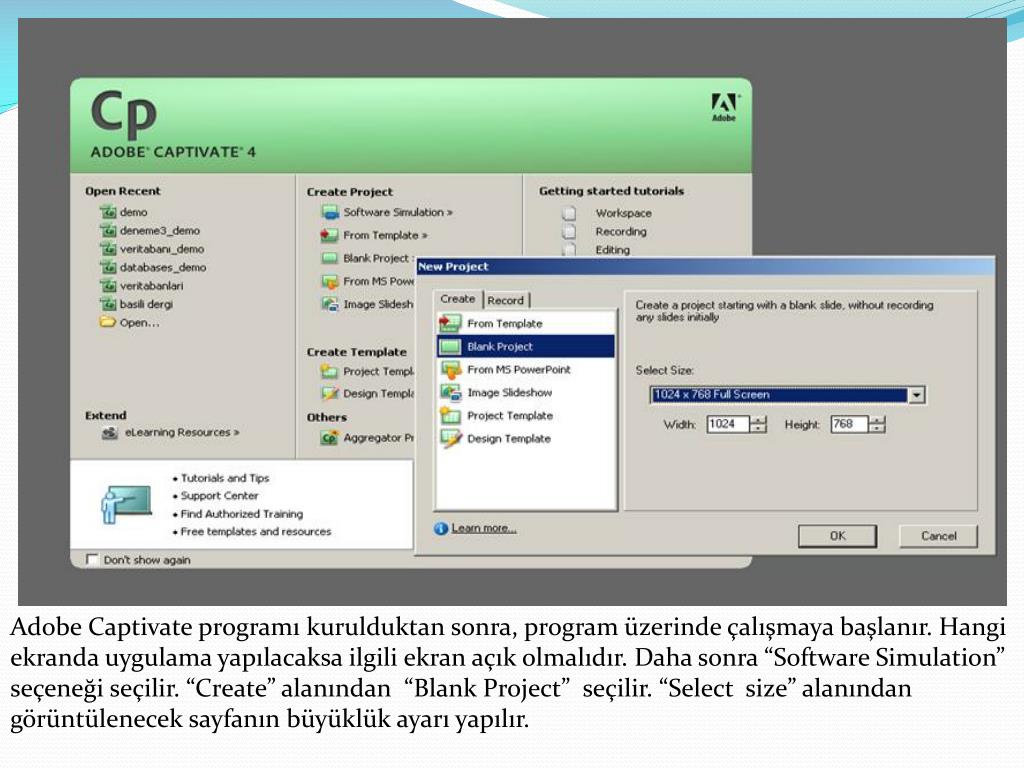The image size is (1024, 768).
Task: Click the Height spinner arrows
Action: click(877, 424)
